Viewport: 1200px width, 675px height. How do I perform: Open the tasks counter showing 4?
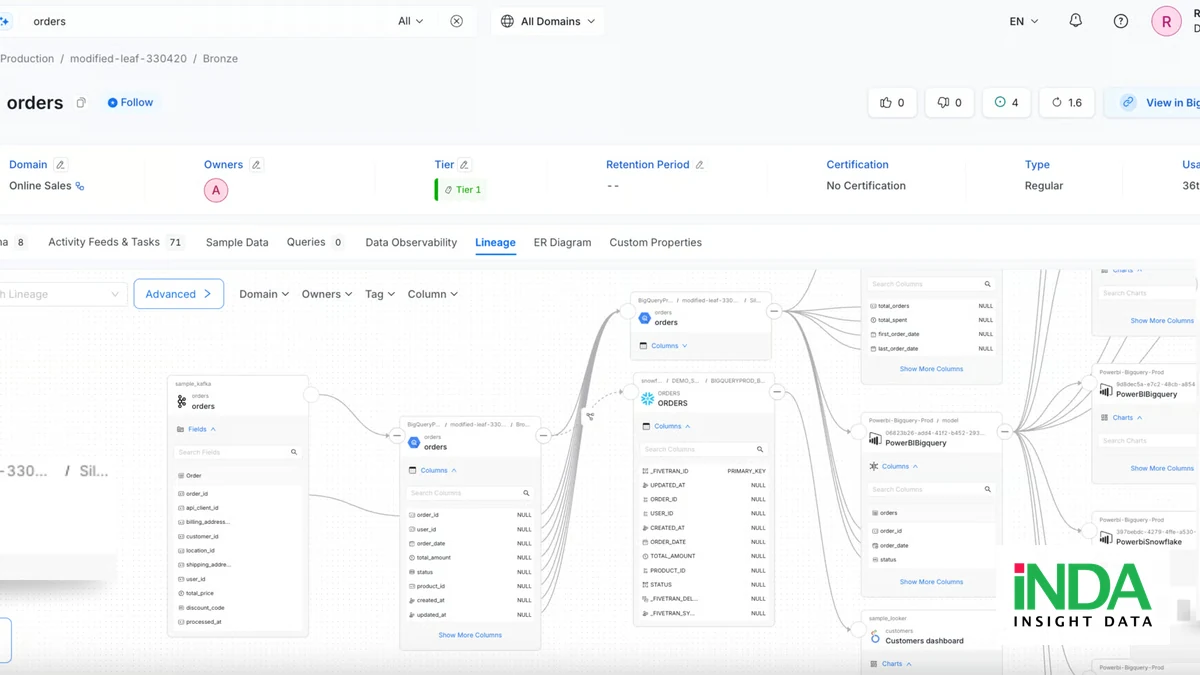[x=1007, y=102]
